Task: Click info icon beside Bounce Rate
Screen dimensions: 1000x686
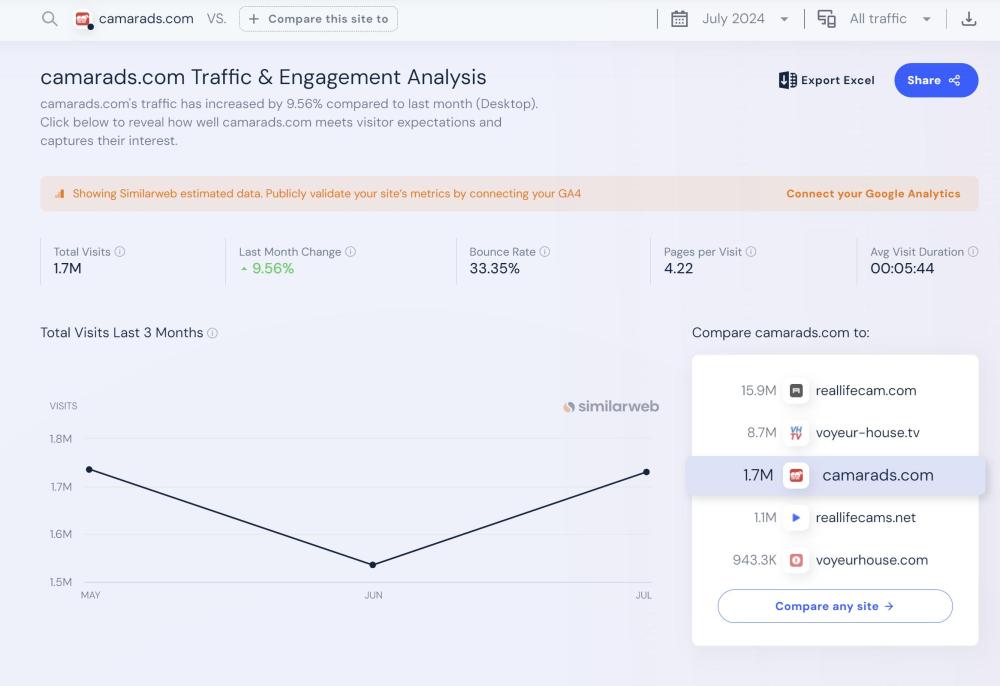Action: coord(545,252)
